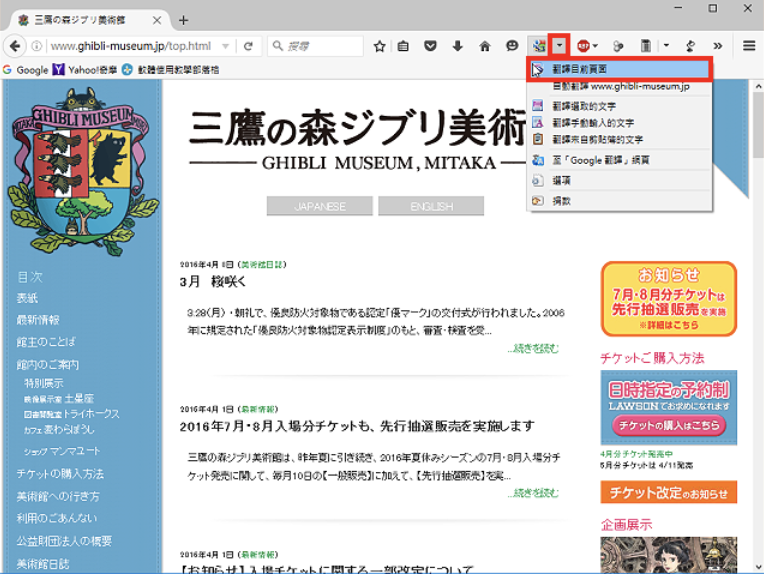This screenshot has width=764, height=574.
Task: Choose translate manually entered text item
Action: coord(620,123)
